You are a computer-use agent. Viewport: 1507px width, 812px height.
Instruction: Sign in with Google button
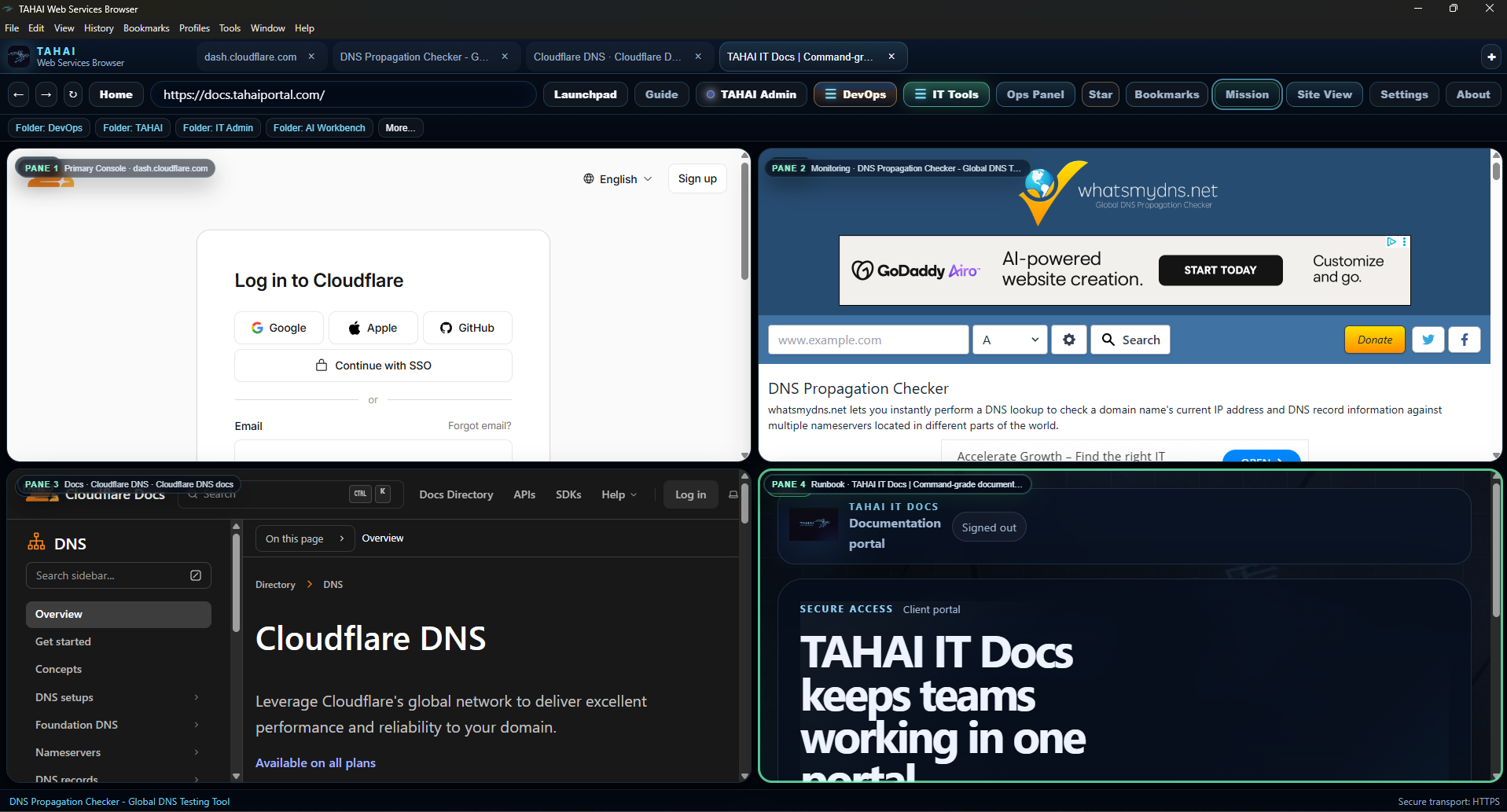click(x=279, y=328)
